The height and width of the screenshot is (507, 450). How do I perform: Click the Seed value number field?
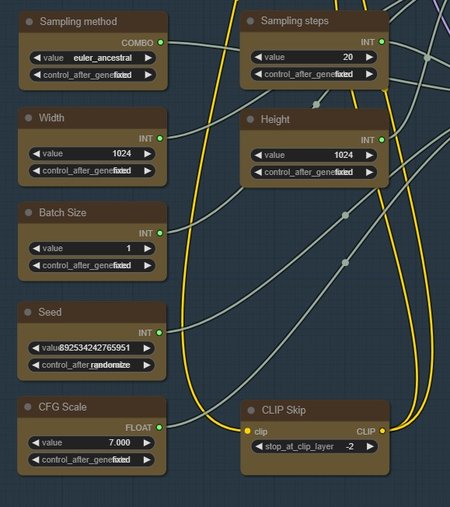91,348
